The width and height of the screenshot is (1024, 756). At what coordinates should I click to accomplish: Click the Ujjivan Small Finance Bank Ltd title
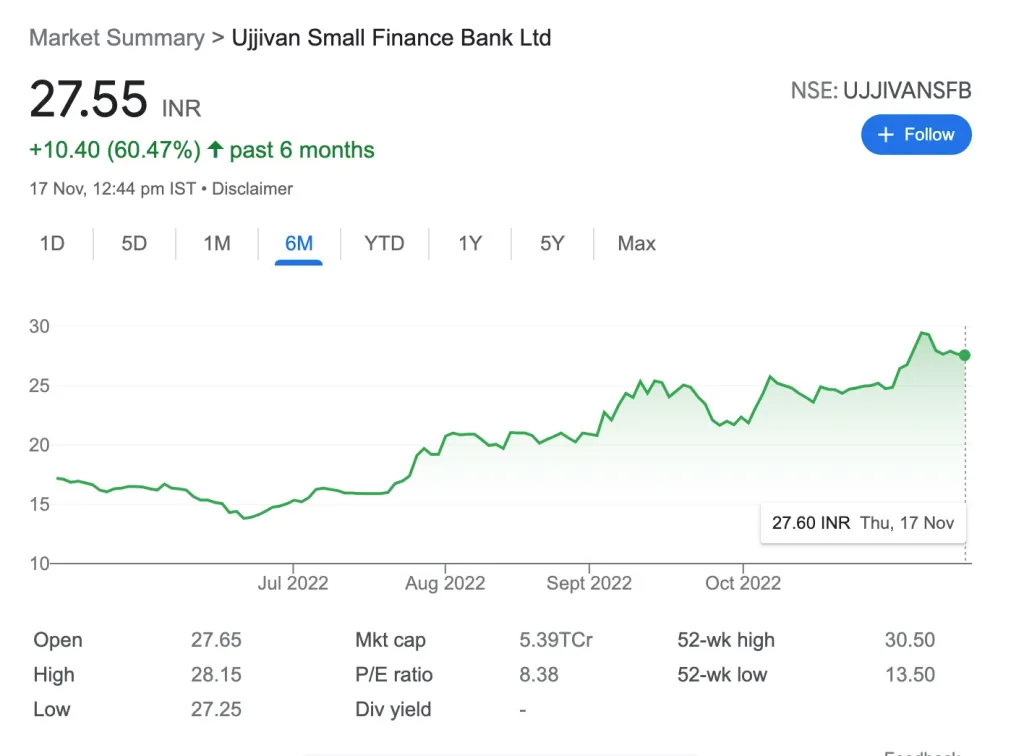(391, 38)
